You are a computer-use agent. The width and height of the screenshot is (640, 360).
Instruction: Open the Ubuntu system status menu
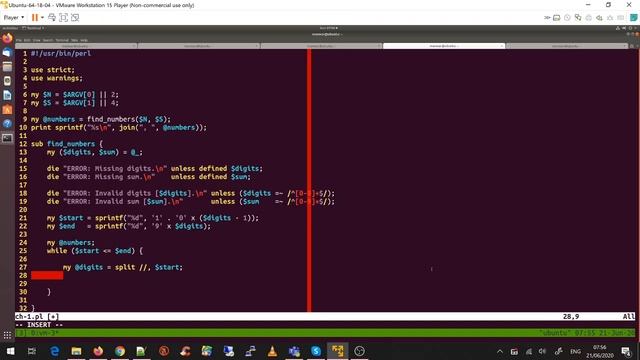coord(627,28)
